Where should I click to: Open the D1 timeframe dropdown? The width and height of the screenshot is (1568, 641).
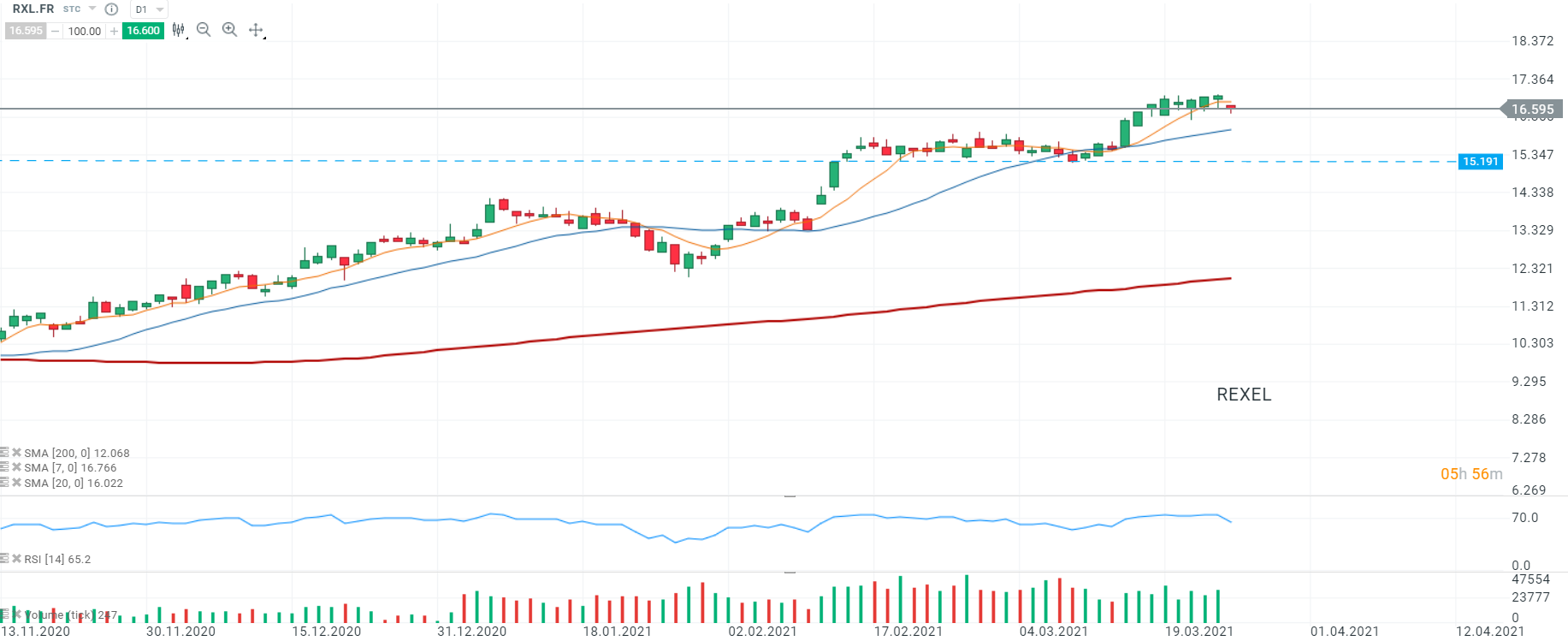coord(150,9)
